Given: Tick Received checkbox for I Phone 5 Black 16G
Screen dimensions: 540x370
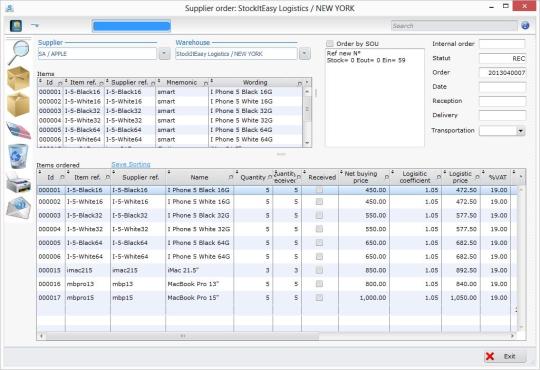Looking at the screenshot, I should pyautogui.click(x=319, y=190).
